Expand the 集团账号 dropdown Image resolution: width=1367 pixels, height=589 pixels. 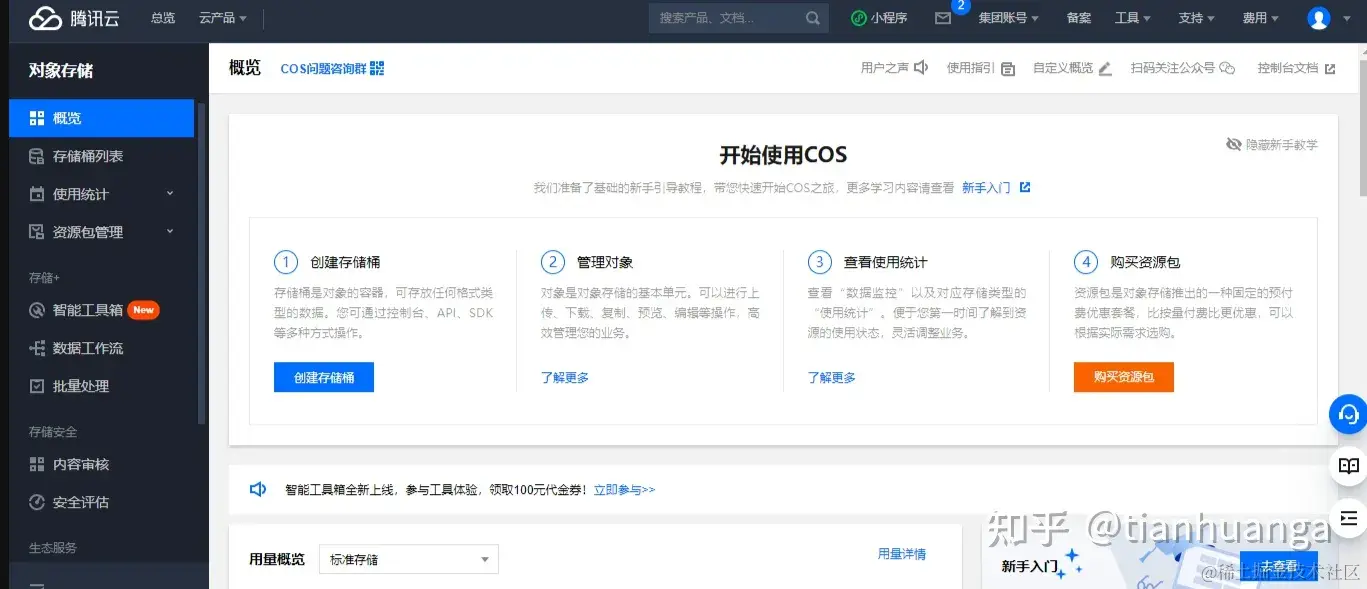[x=1008, y=18]
